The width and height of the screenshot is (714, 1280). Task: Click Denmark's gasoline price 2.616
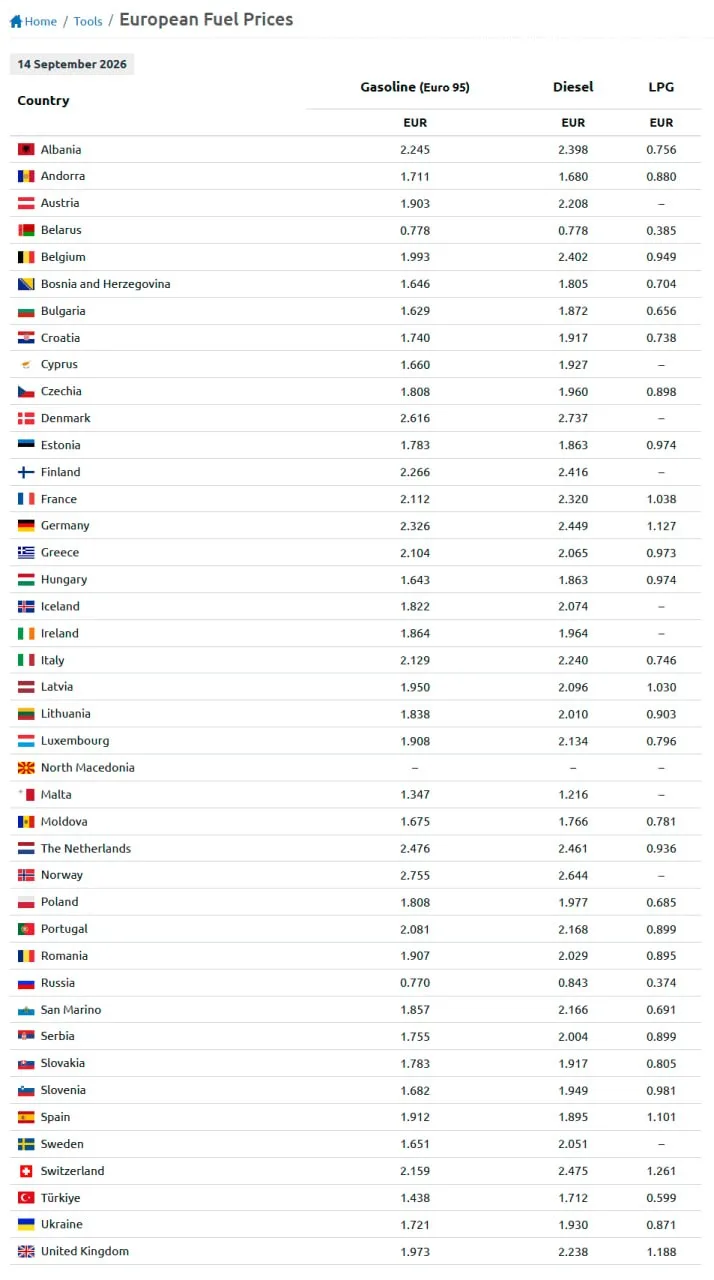tap(415, 418)
